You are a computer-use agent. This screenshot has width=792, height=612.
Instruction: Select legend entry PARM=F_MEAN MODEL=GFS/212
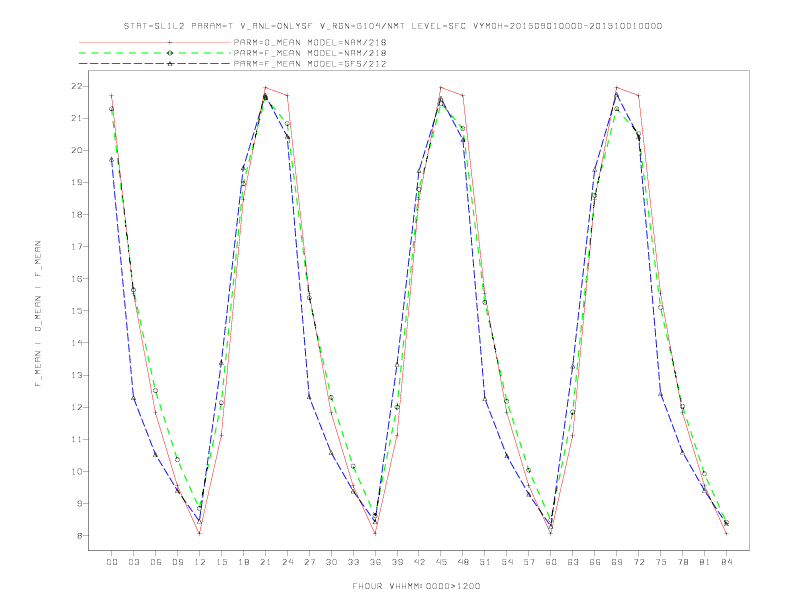coord(310,64)
